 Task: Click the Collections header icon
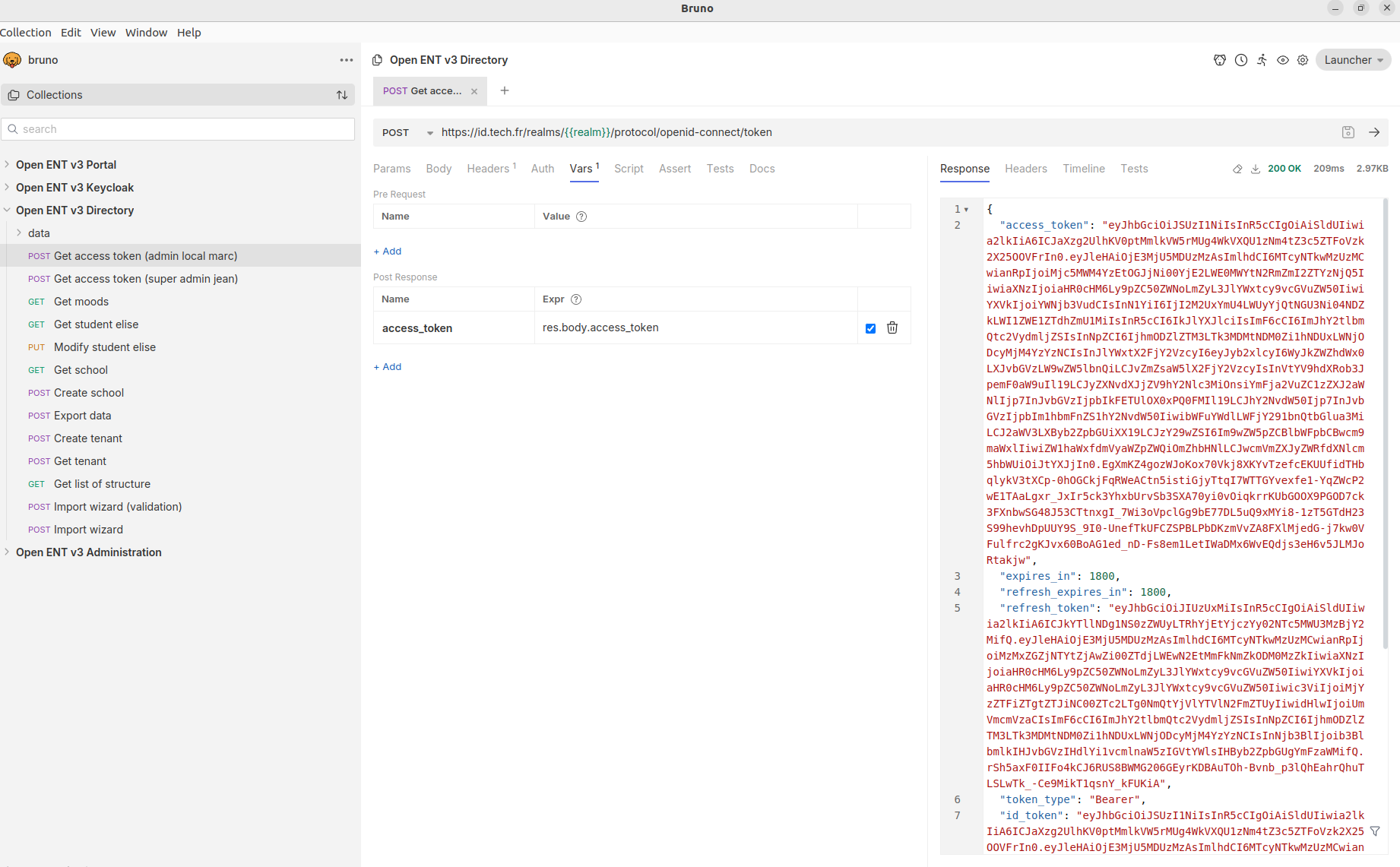tap(14, 95)
